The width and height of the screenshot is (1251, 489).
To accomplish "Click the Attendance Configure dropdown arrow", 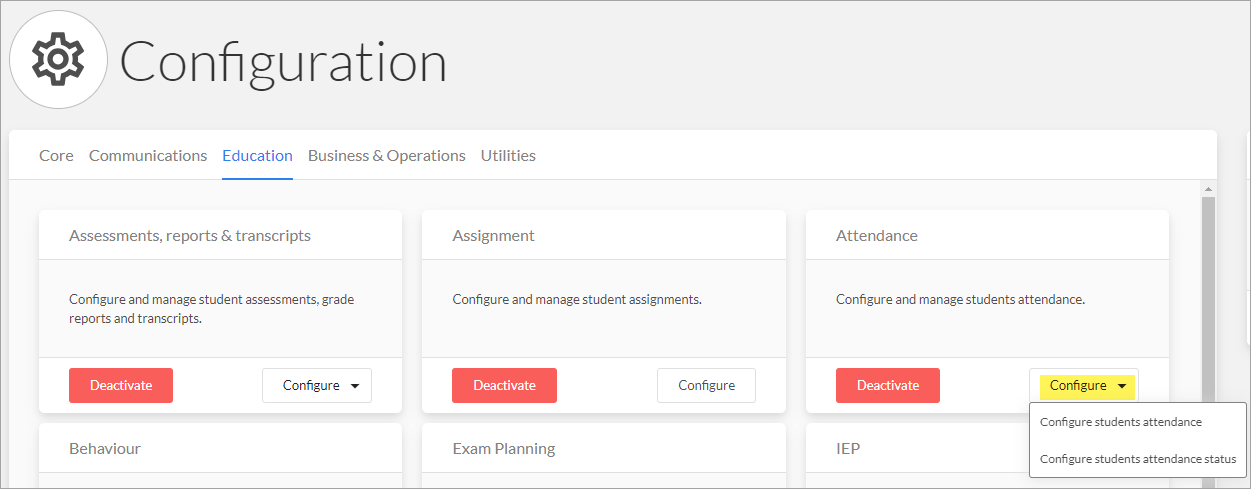I will click(1122, 386).
